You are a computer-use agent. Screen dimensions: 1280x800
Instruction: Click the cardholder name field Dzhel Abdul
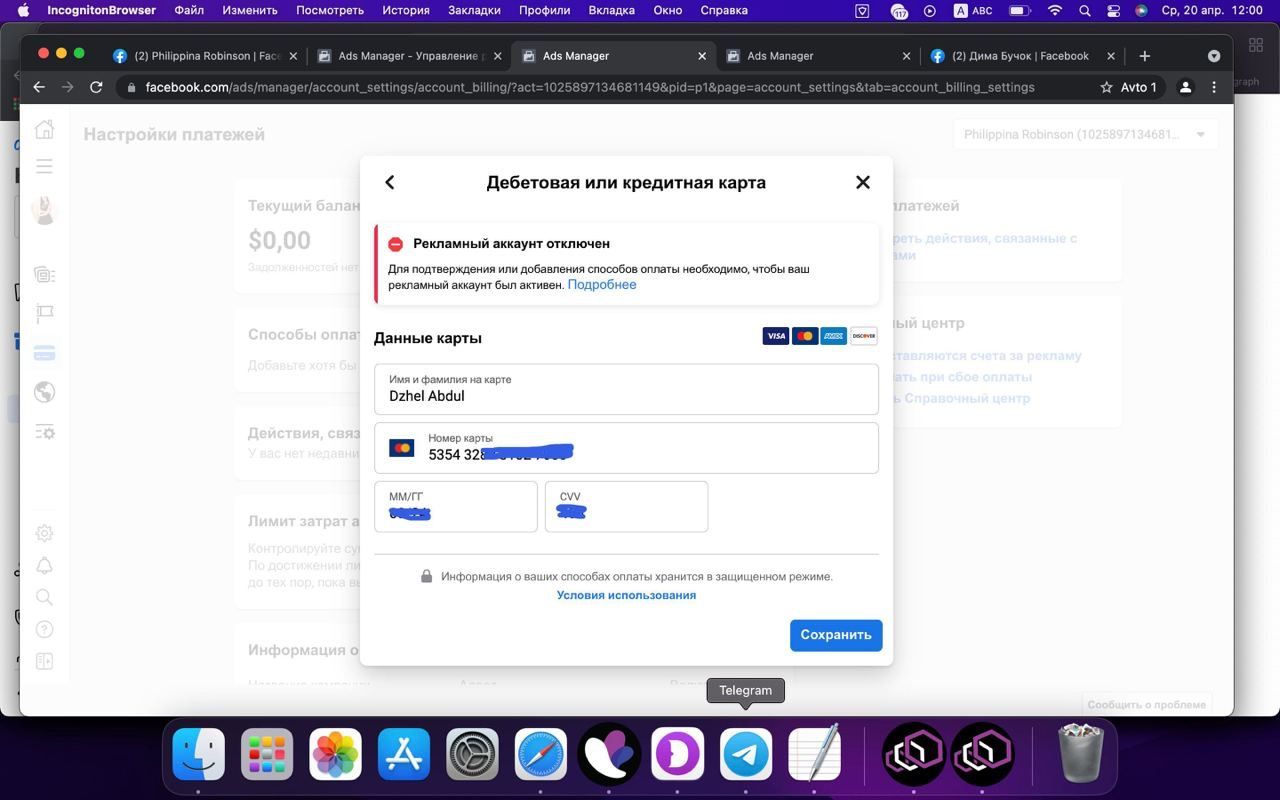point(626,389)
